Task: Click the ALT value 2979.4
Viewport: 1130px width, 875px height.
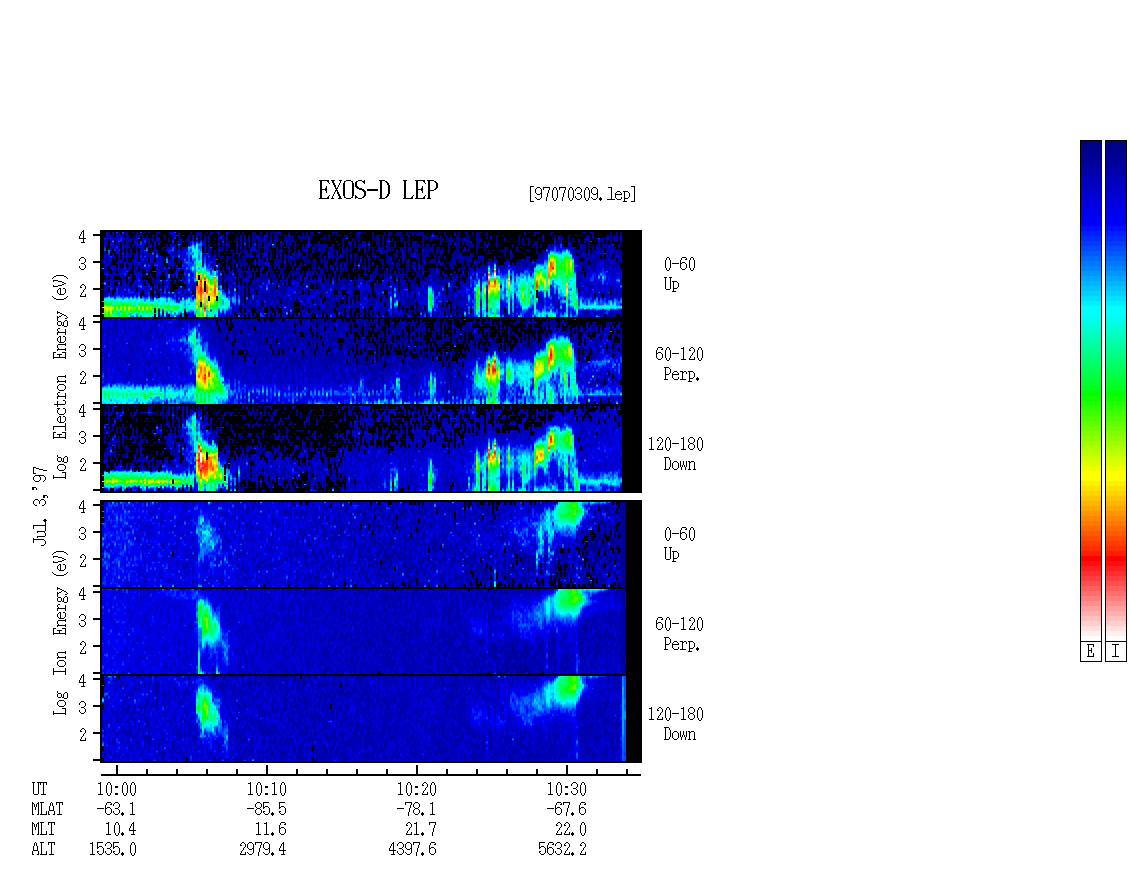Action: (262, 850)
